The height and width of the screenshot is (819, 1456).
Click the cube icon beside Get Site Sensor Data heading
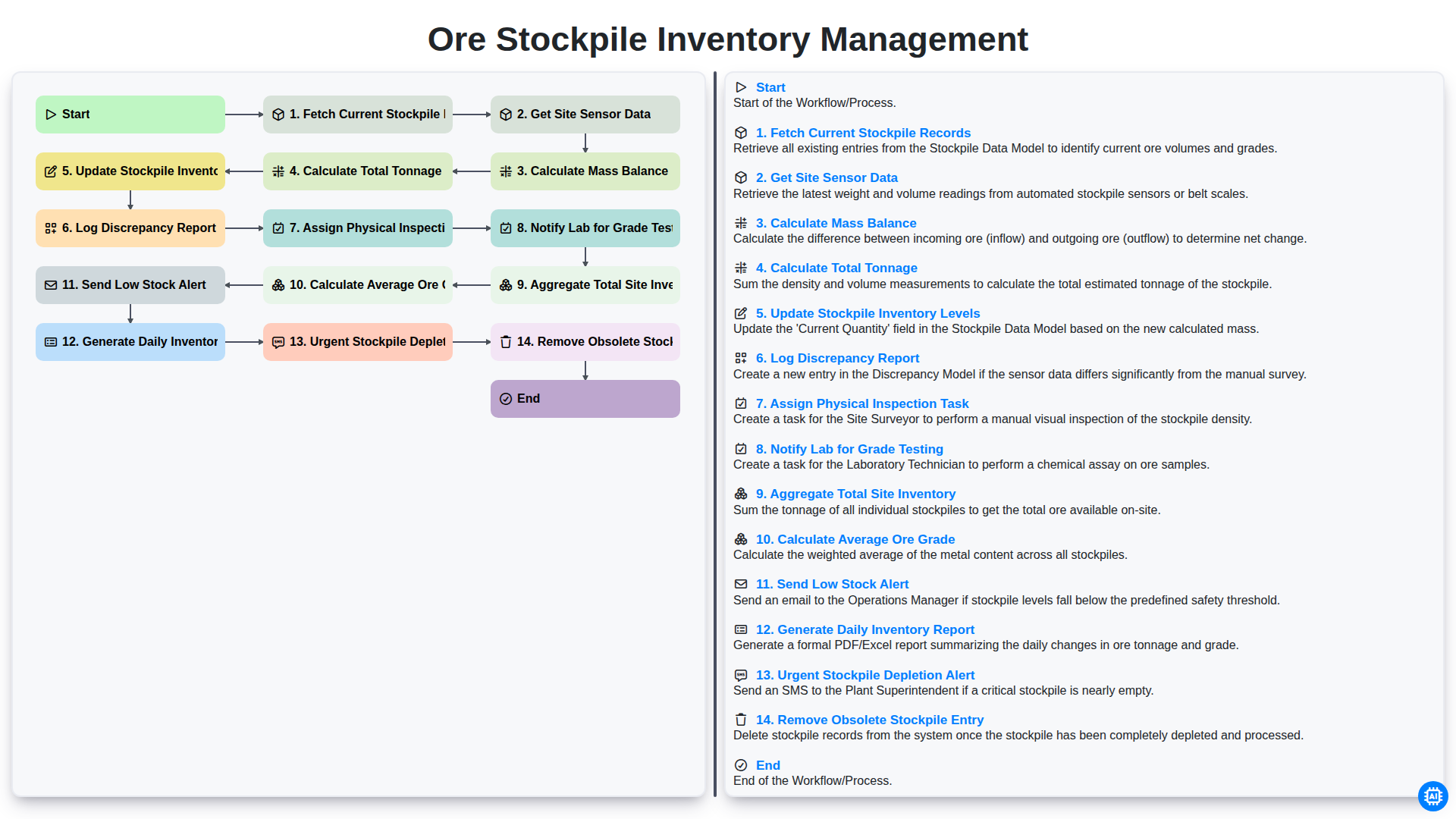click(x=741, y=177)
